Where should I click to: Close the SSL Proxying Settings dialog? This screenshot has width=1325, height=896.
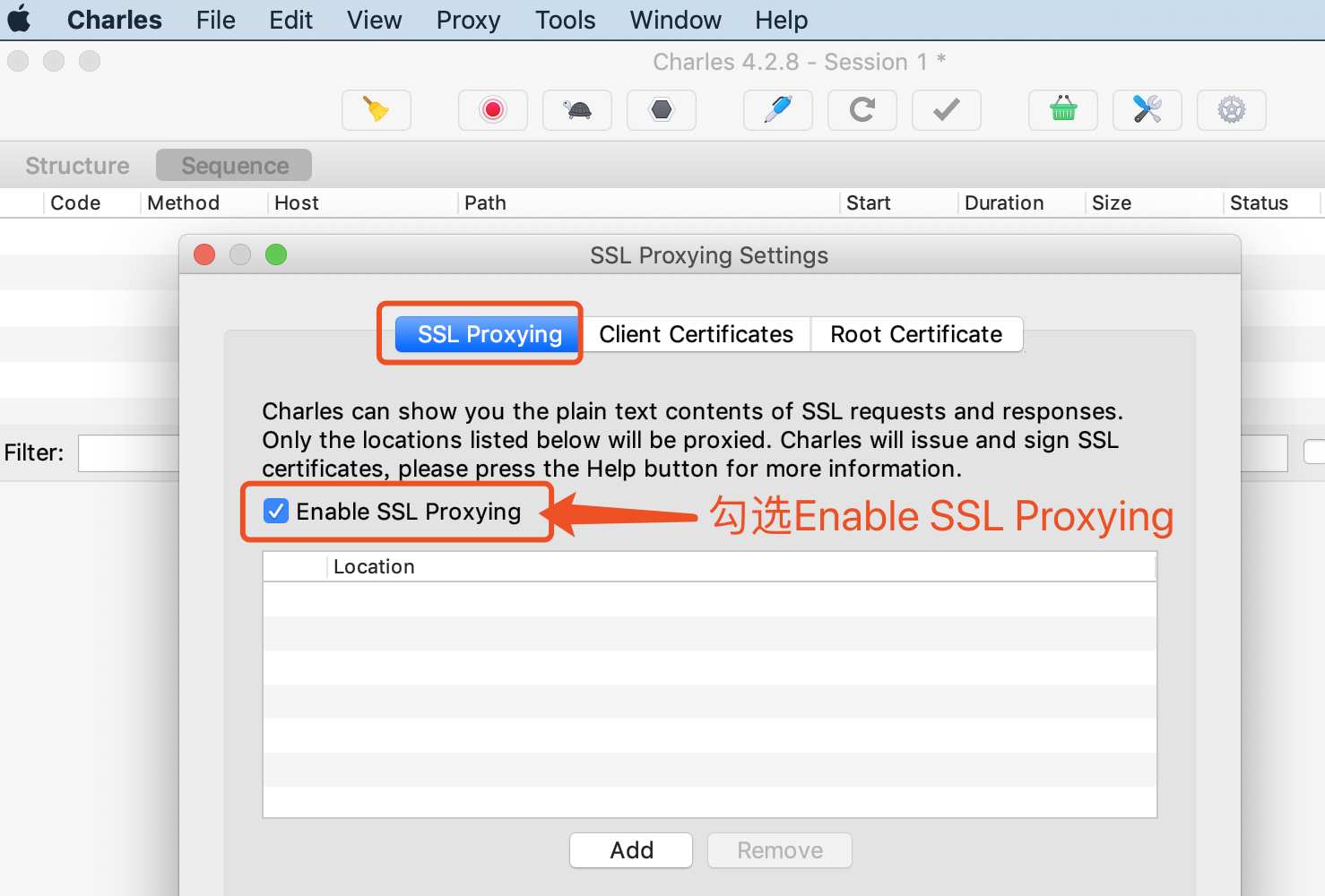204,255
